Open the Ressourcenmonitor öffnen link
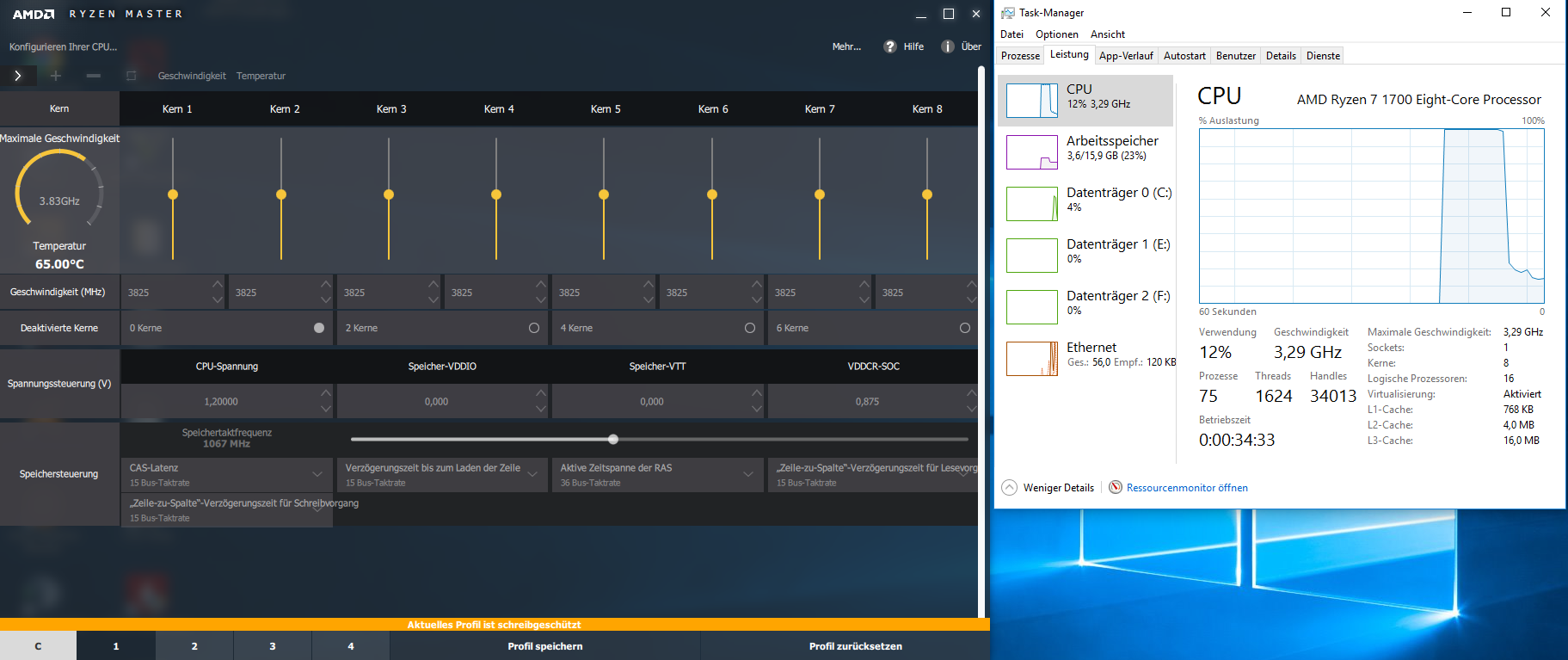1568x660 pixels. point(1187,488)
